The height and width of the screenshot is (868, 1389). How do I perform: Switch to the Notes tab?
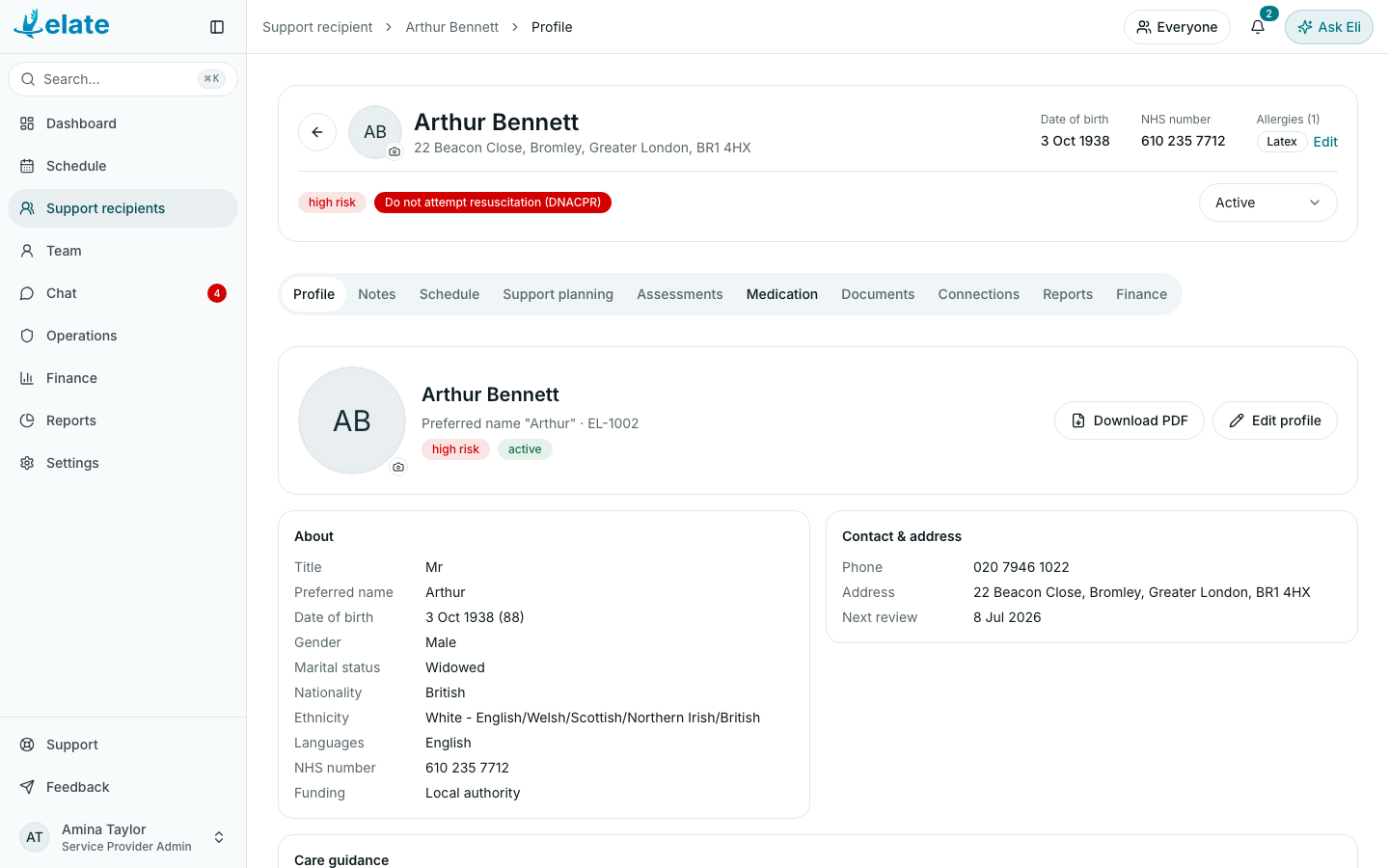[x=377, y=294]
